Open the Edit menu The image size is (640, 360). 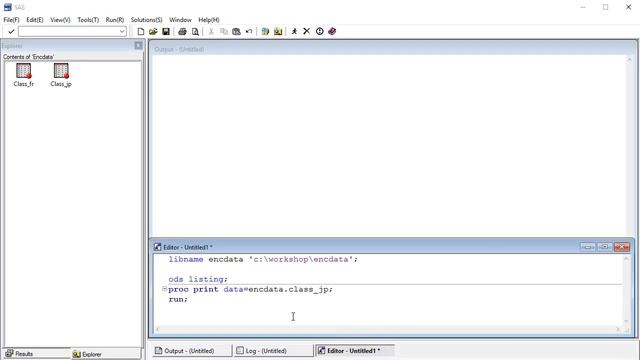pyautogui.click(x=35, y=20)
